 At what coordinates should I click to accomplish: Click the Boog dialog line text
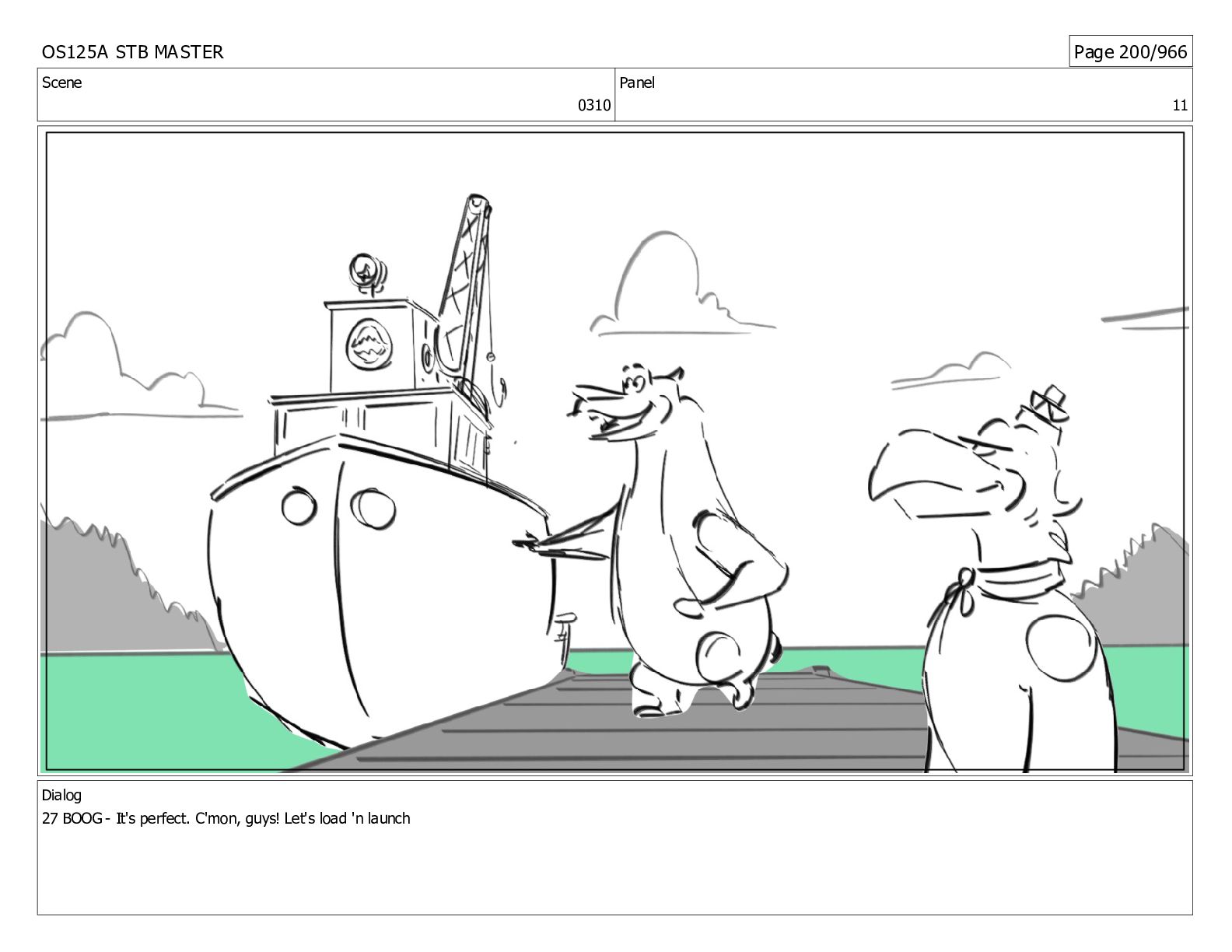click(226, 818)
